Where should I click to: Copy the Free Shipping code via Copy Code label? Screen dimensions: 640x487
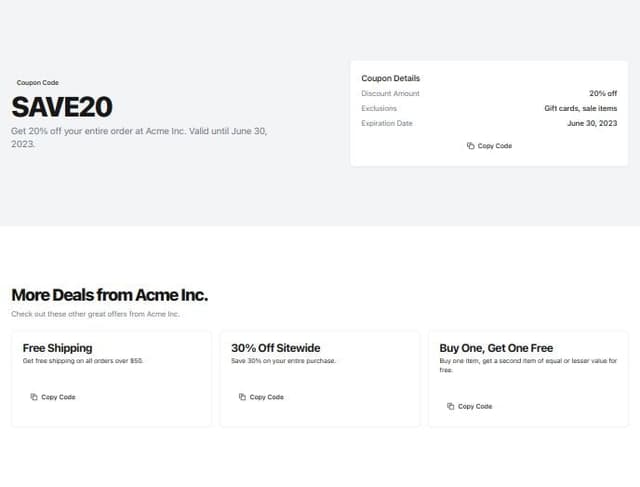pos(59,397)
